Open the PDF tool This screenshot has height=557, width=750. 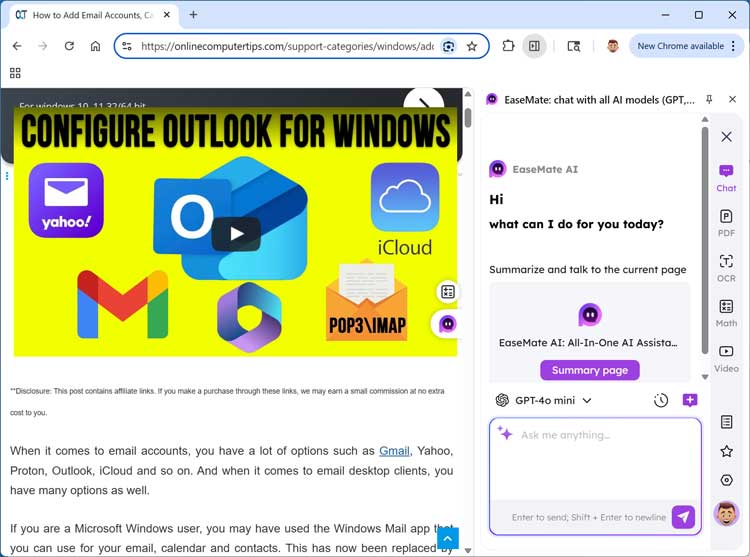point(726,223)
